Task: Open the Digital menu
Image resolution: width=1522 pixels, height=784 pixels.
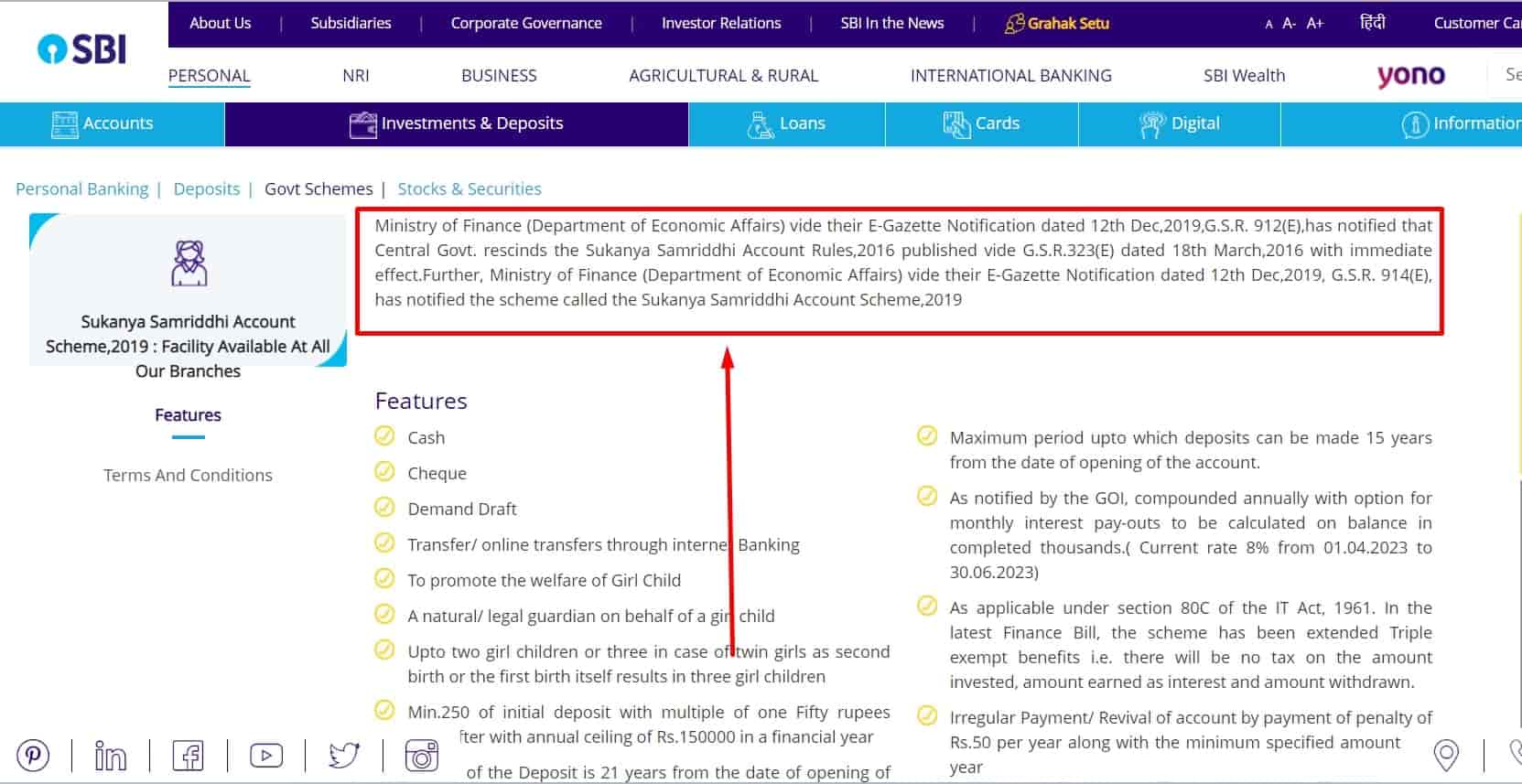Action: (1180, 124)
